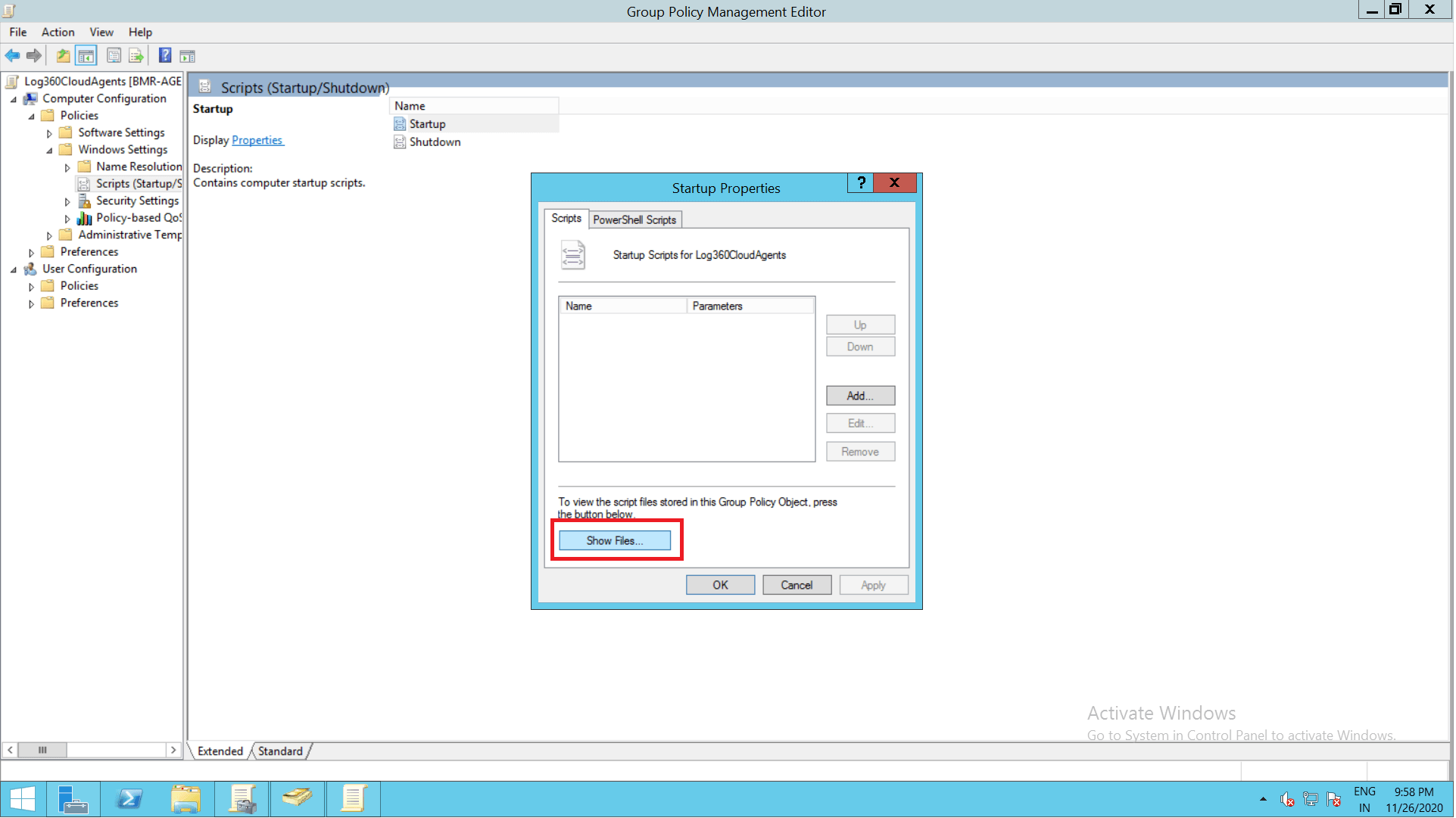Click the Add... button
This screenshot has height=818, width=1456.
pyautogui.click(x=860, y=396)
